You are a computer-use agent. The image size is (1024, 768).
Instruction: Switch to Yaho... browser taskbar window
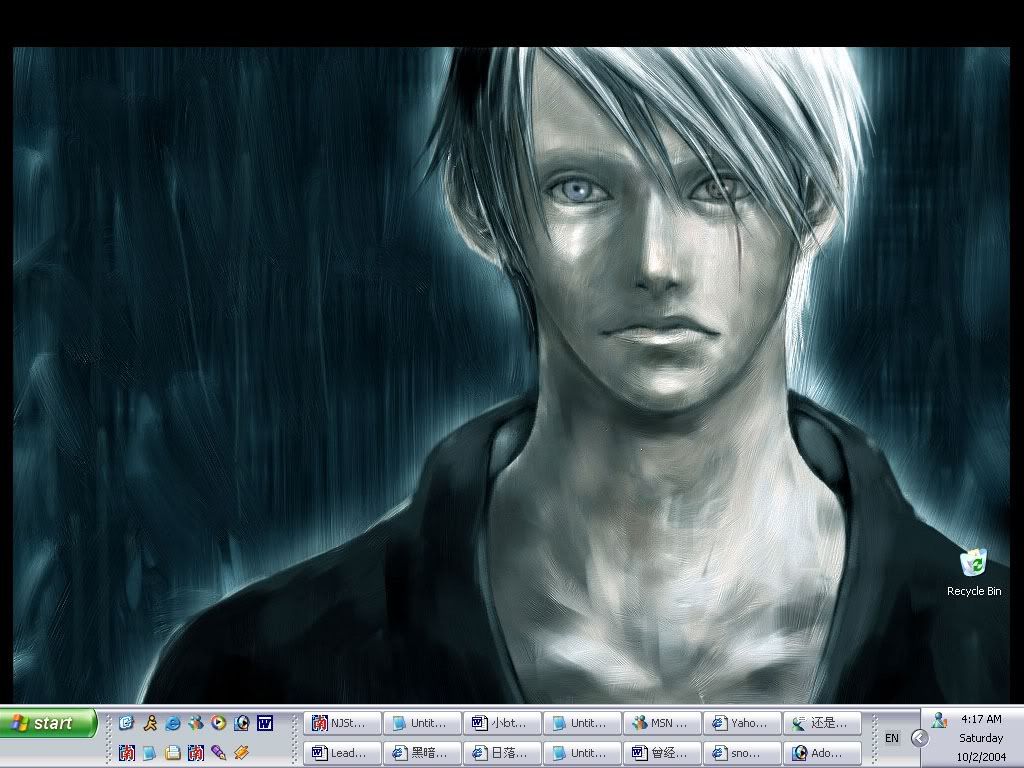point(743,723)
